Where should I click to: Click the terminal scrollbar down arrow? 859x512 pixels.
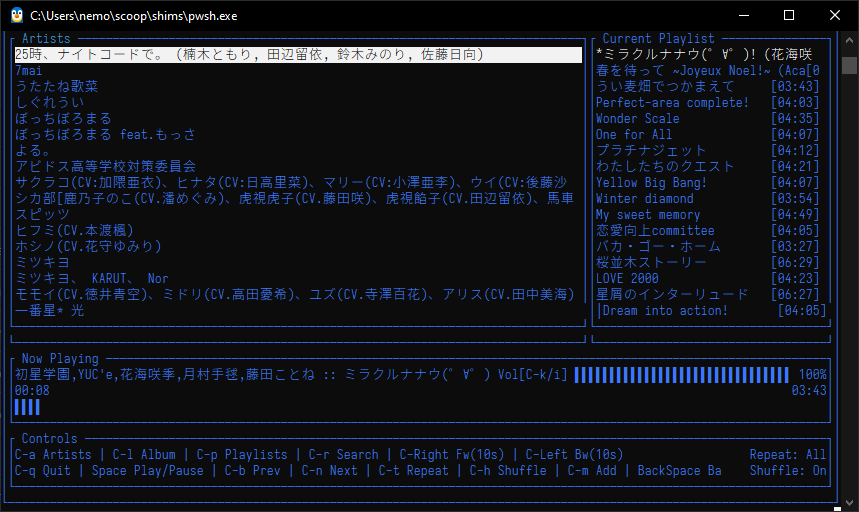click(849, 502)
